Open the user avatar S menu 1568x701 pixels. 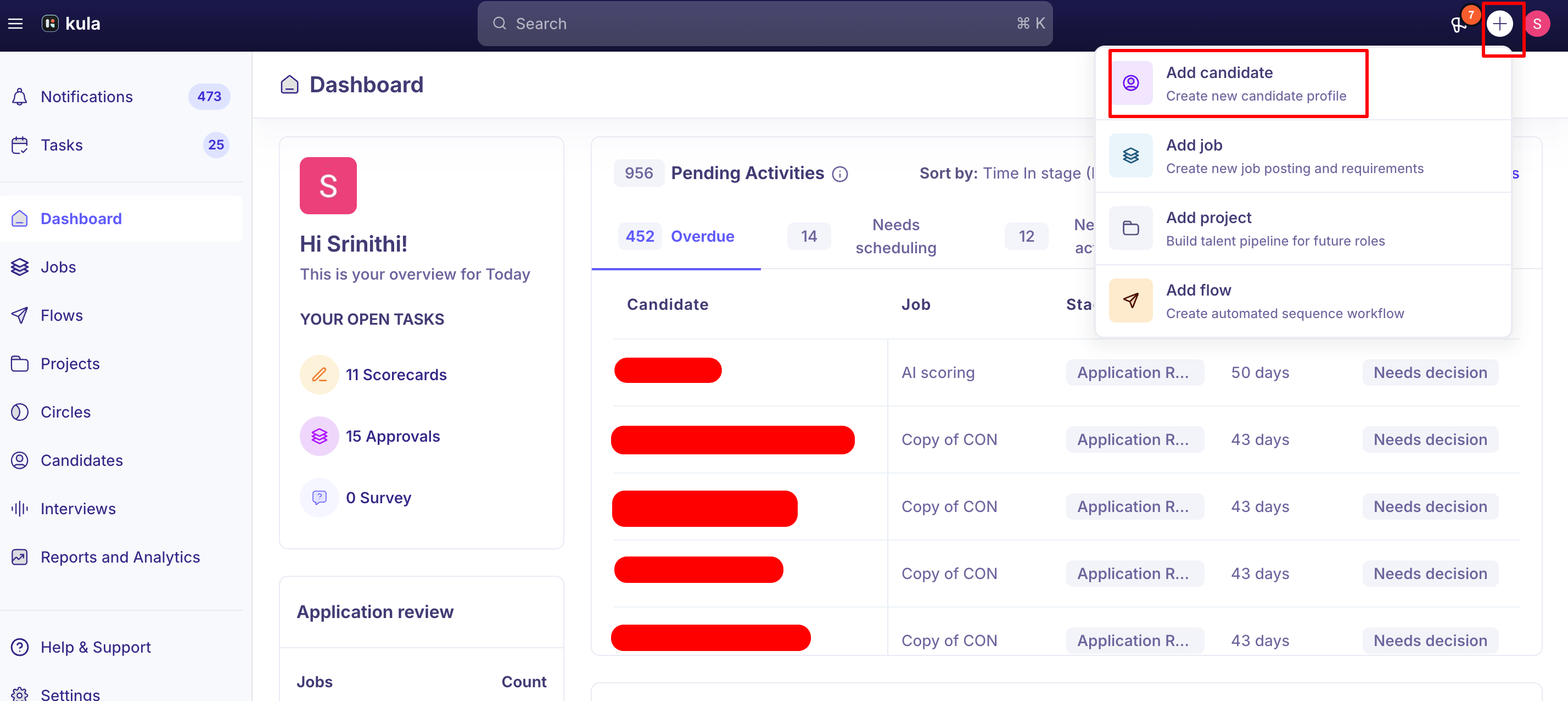click(1537, 24)
